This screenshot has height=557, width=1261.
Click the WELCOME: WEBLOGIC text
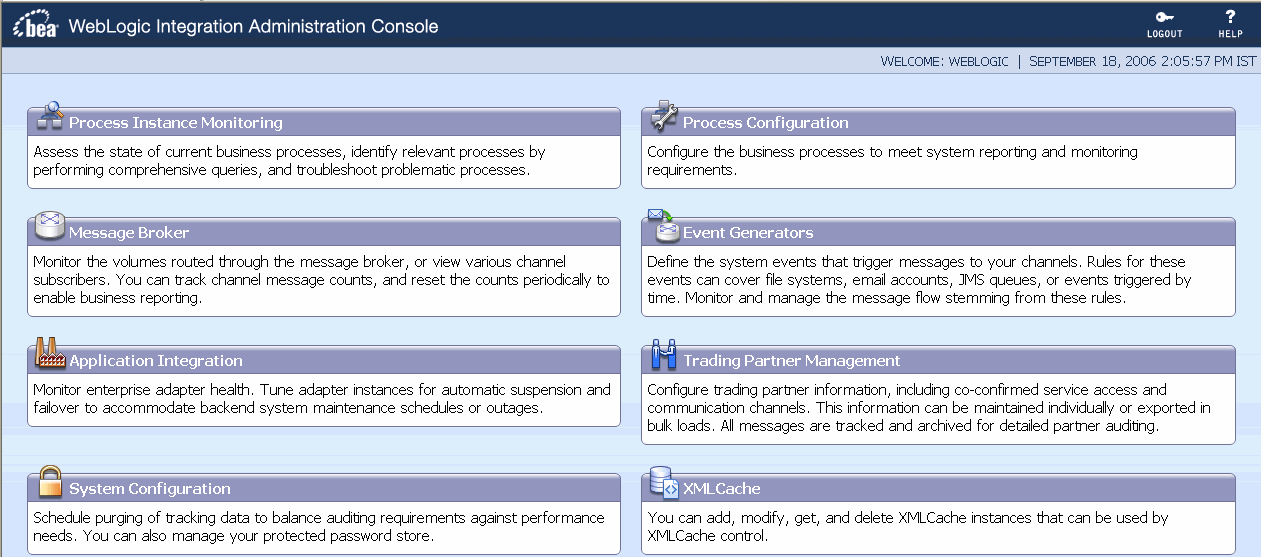(x=945, y=61)
